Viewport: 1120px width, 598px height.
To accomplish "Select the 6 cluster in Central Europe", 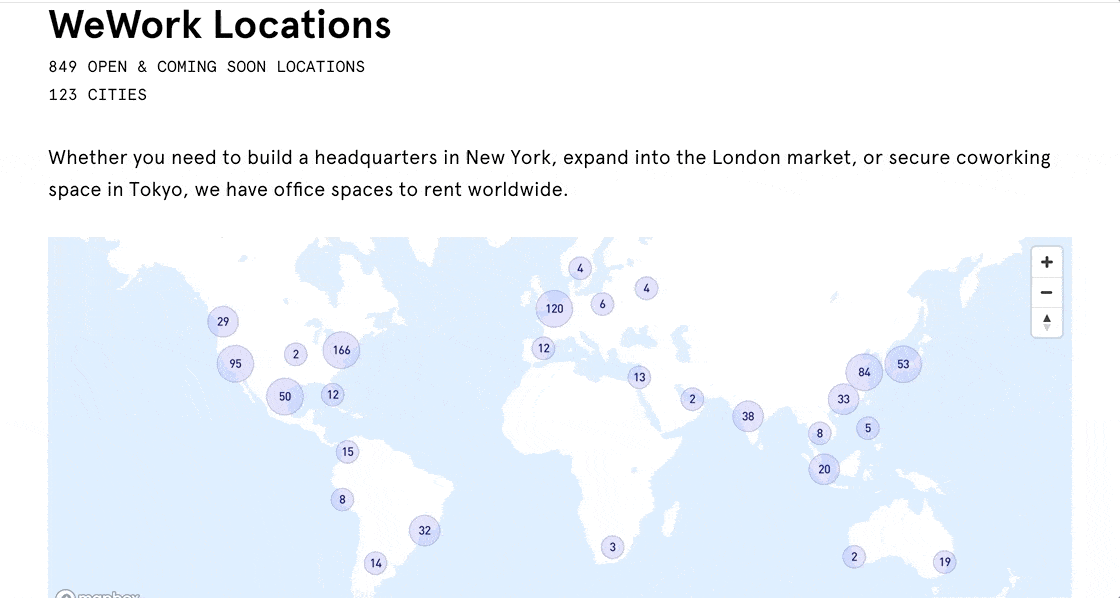I will (602, 304).
